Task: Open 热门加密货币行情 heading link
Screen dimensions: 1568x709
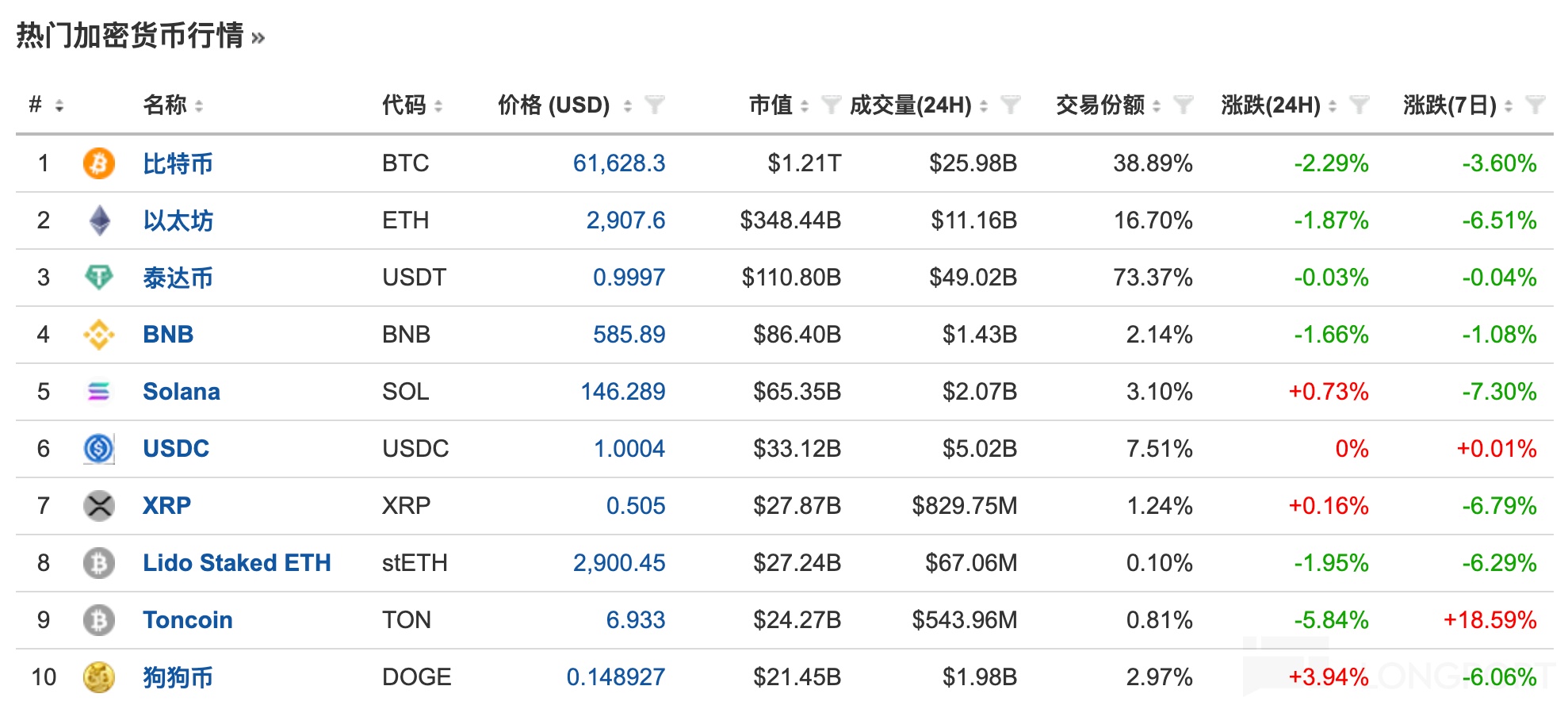Action: 131,36
